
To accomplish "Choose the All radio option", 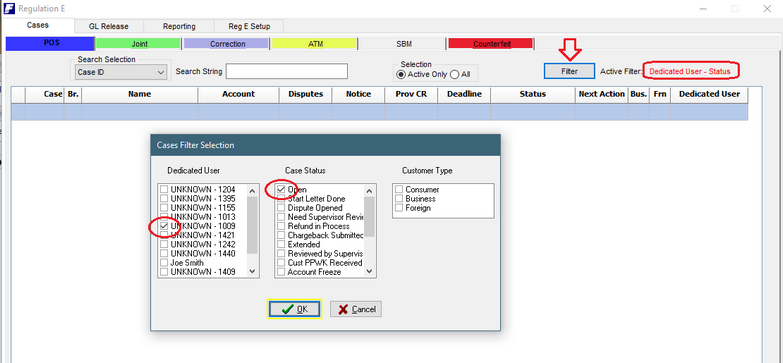I will click(x=454, y=74).
